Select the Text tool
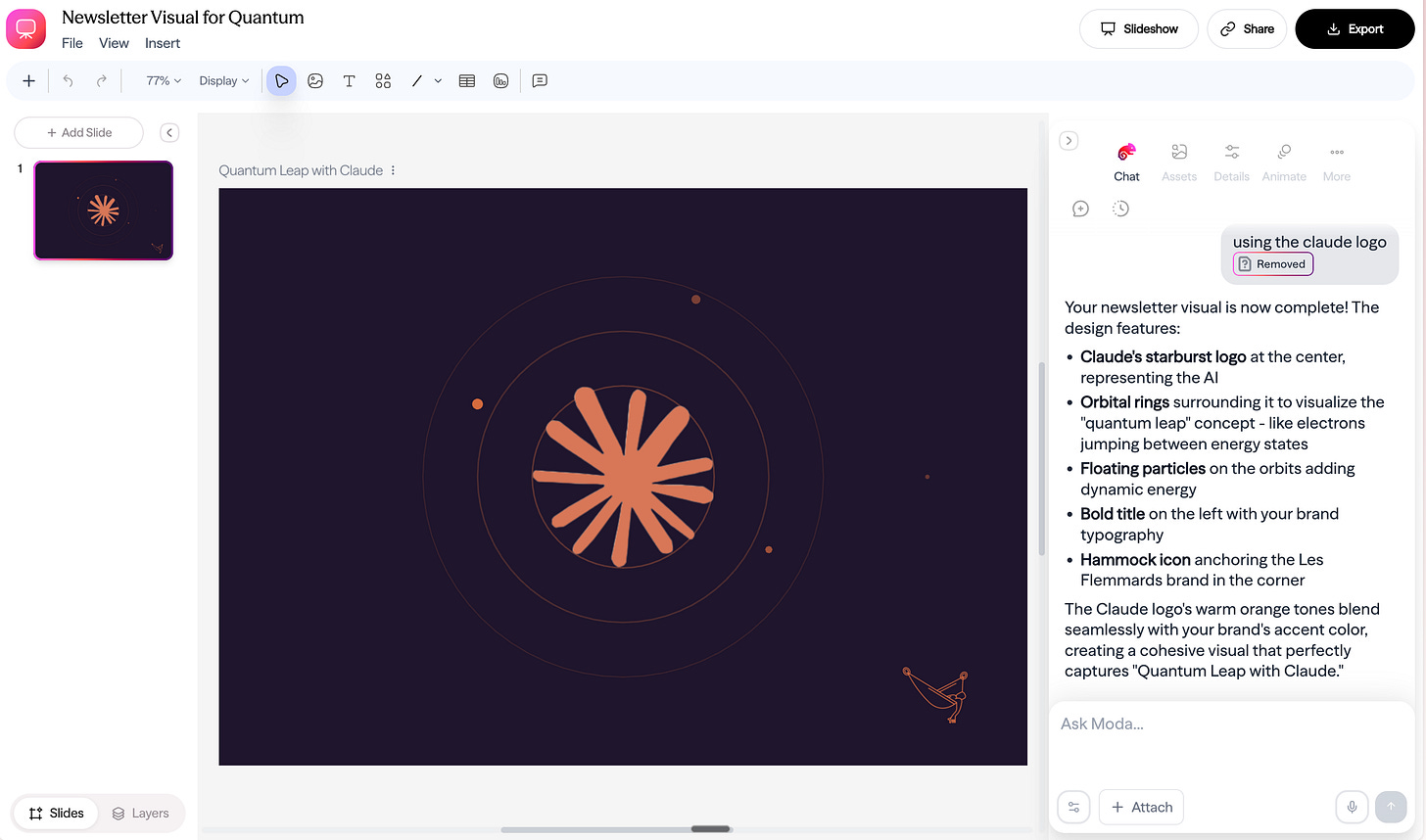1426x840 pixels. tap(349, 81)
